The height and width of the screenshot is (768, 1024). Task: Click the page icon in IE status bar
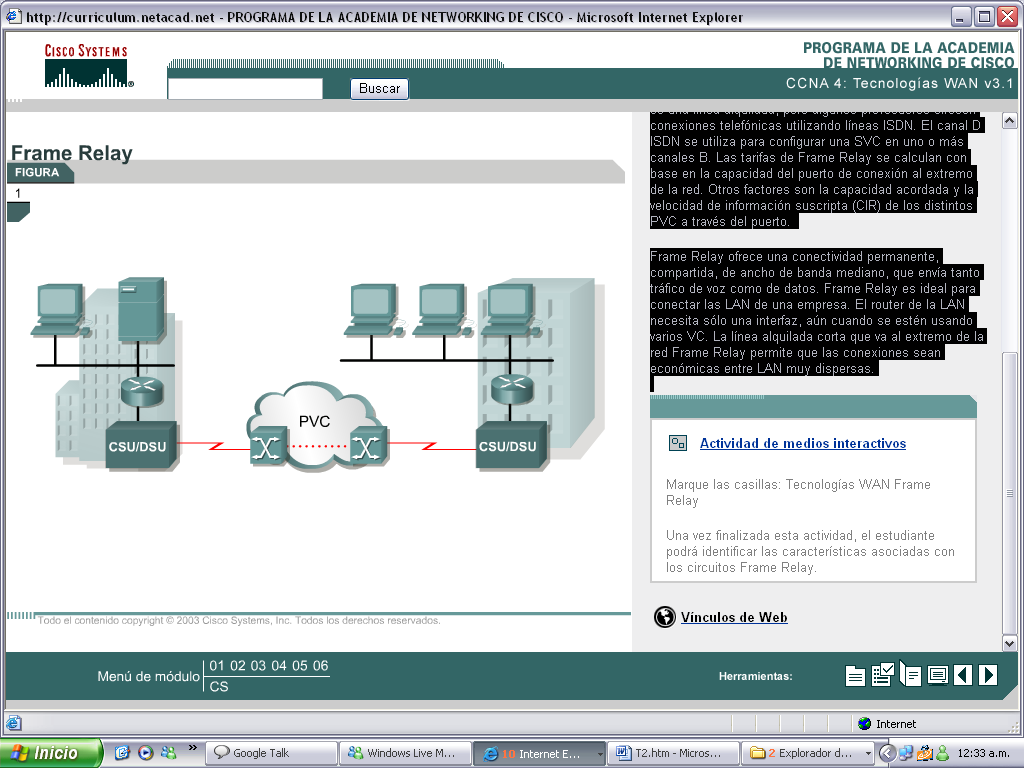click(14, 723)
